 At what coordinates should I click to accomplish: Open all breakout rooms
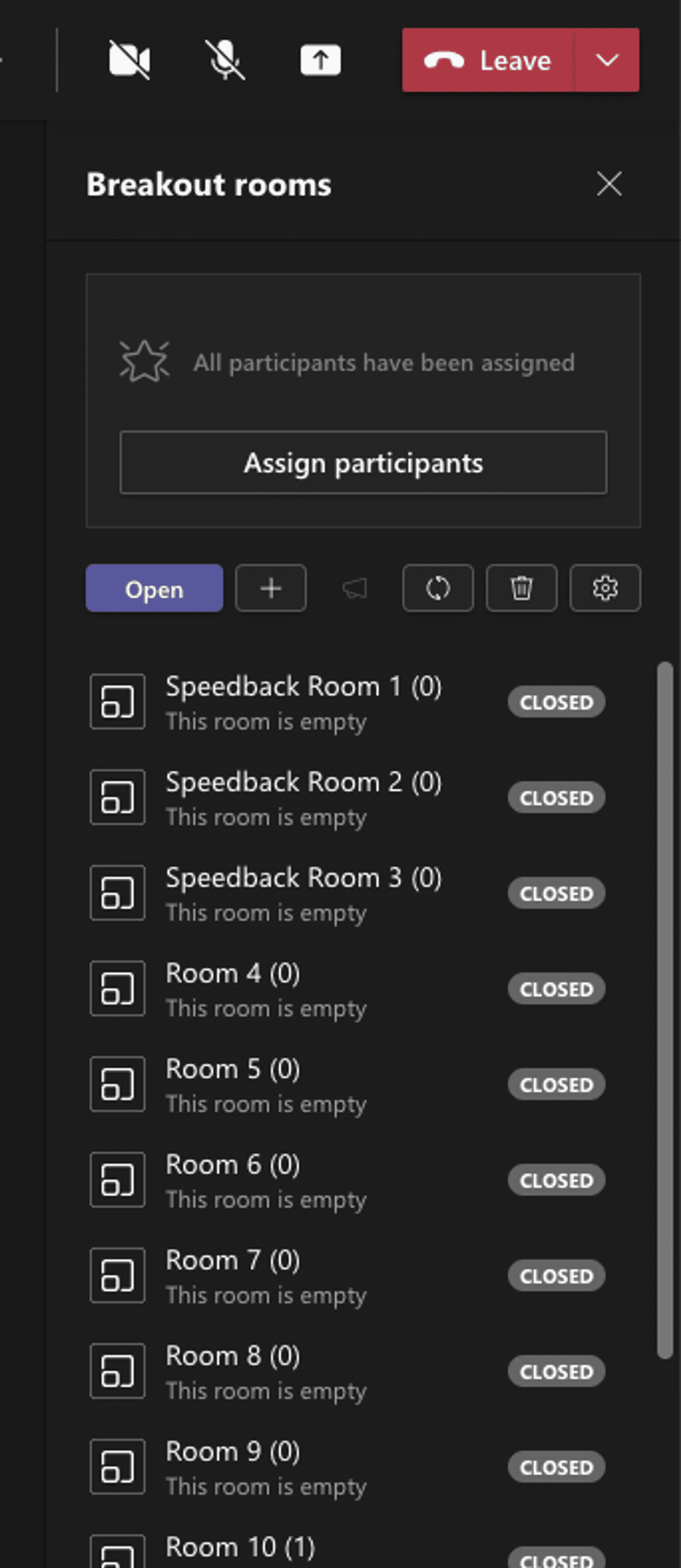(x=154, y=588)
